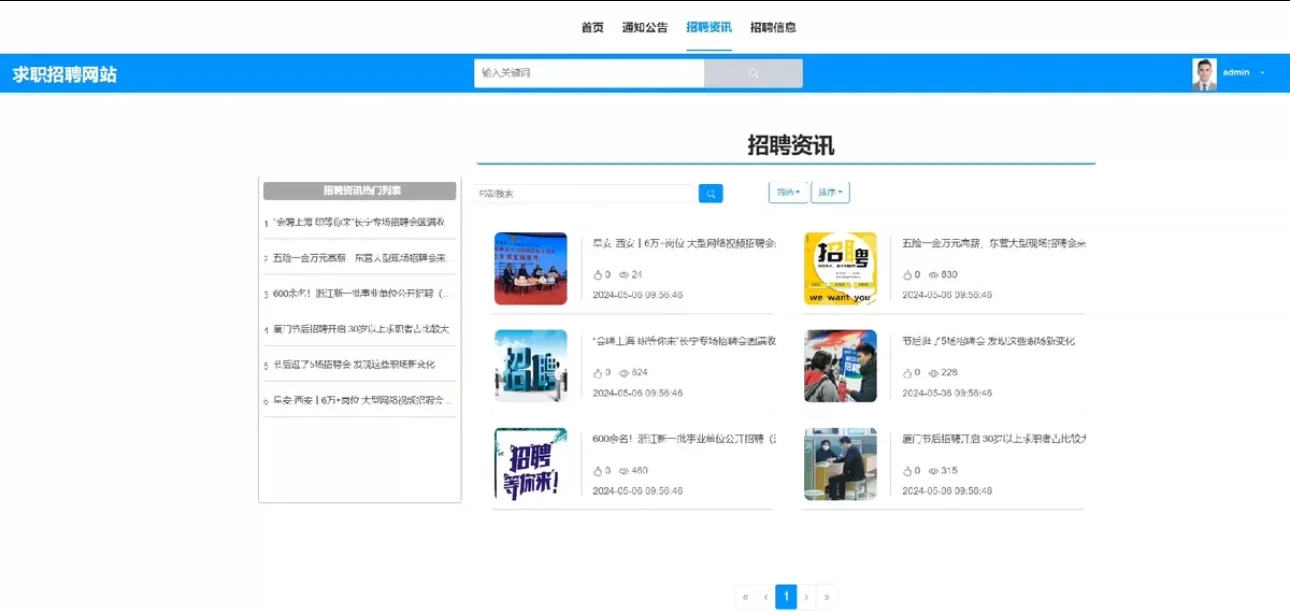Screen dimensions: 1290x611
Task: Select page 1 in the pagination bar
Action: click(787, 596)
